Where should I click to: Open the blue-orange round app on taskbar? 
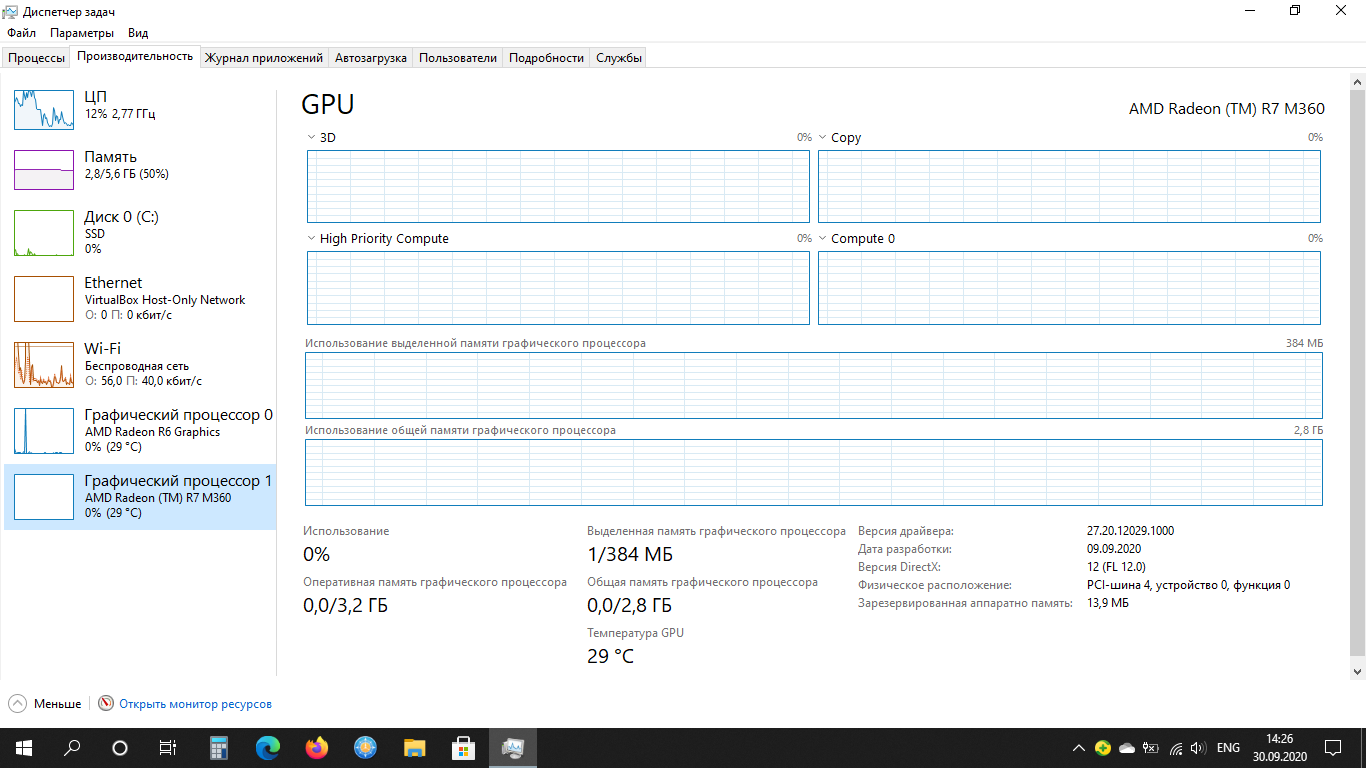coord(365,747)
